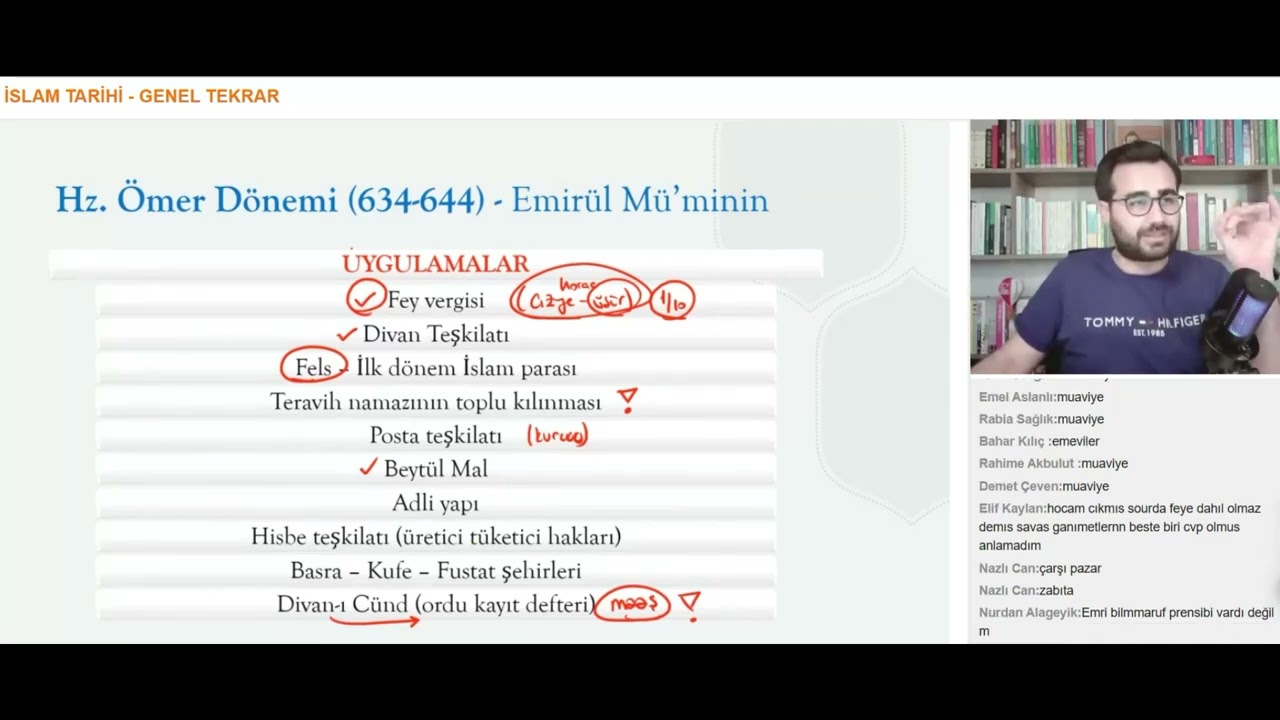The image size is (1280, 720).
Task: Click the instructor webcam video
Action: (x=1125, y=247)
